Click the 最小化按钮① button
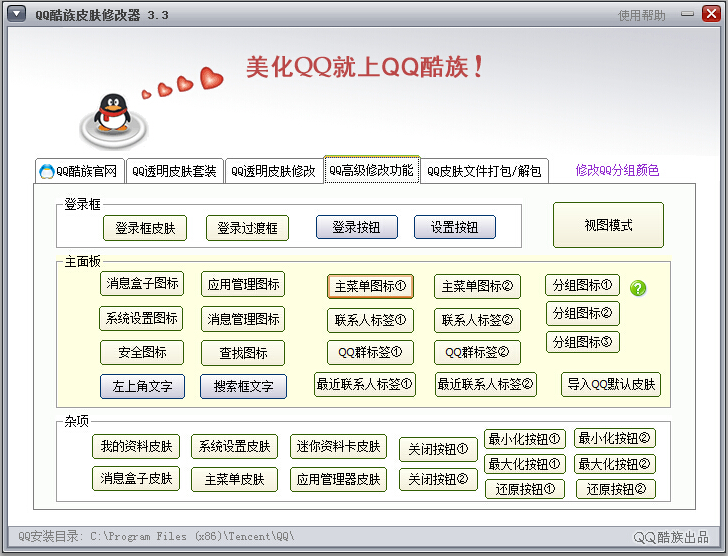Image resolution: width=728 pixels, height=556 pixels. [525, 439]
